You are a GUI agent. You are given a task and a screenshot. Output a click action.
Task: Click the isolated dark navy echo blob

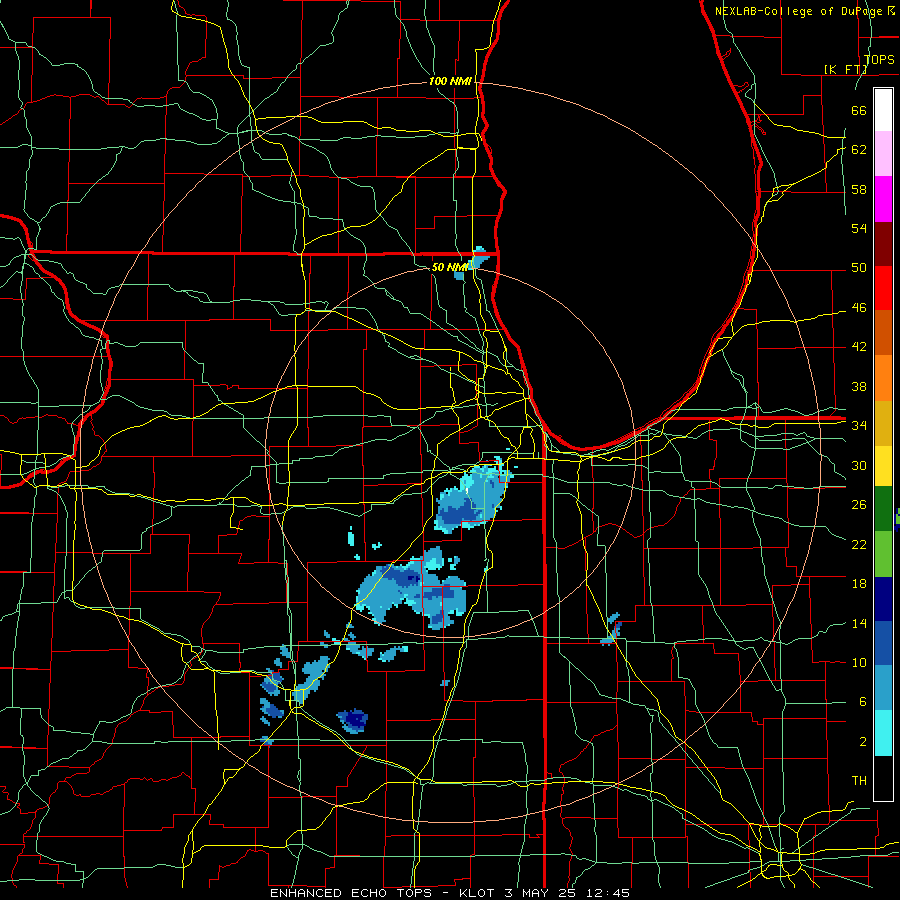pos(352,720)
